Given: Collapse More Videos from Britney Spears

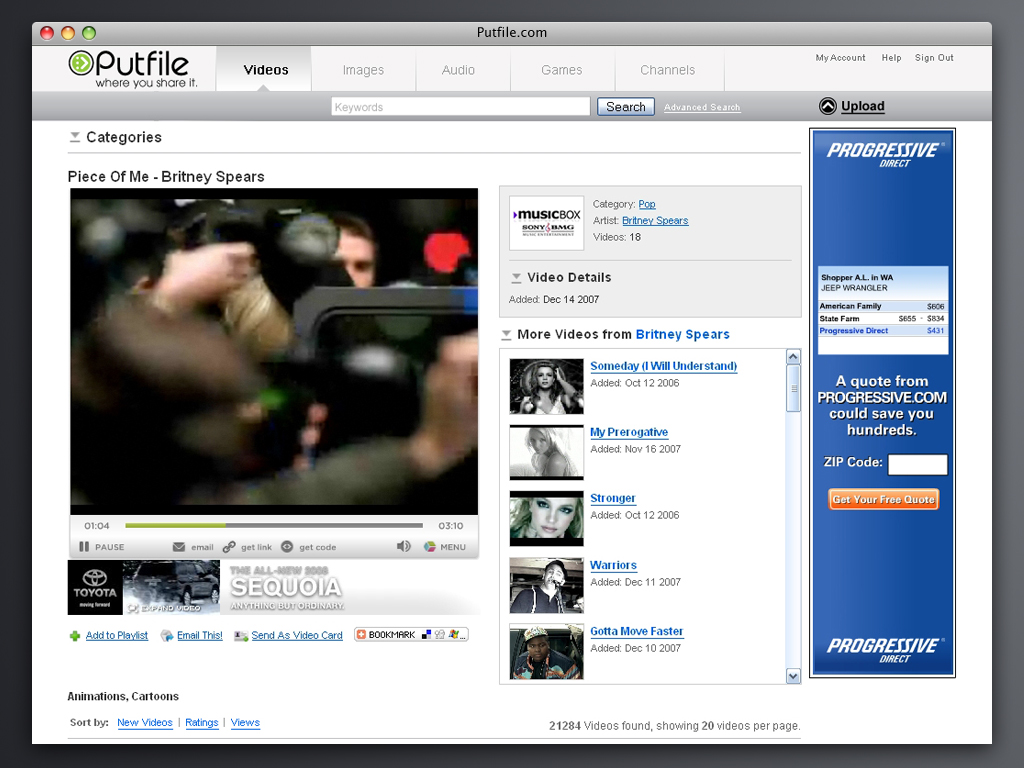Looking at the screenshot, I should point(507,335).
